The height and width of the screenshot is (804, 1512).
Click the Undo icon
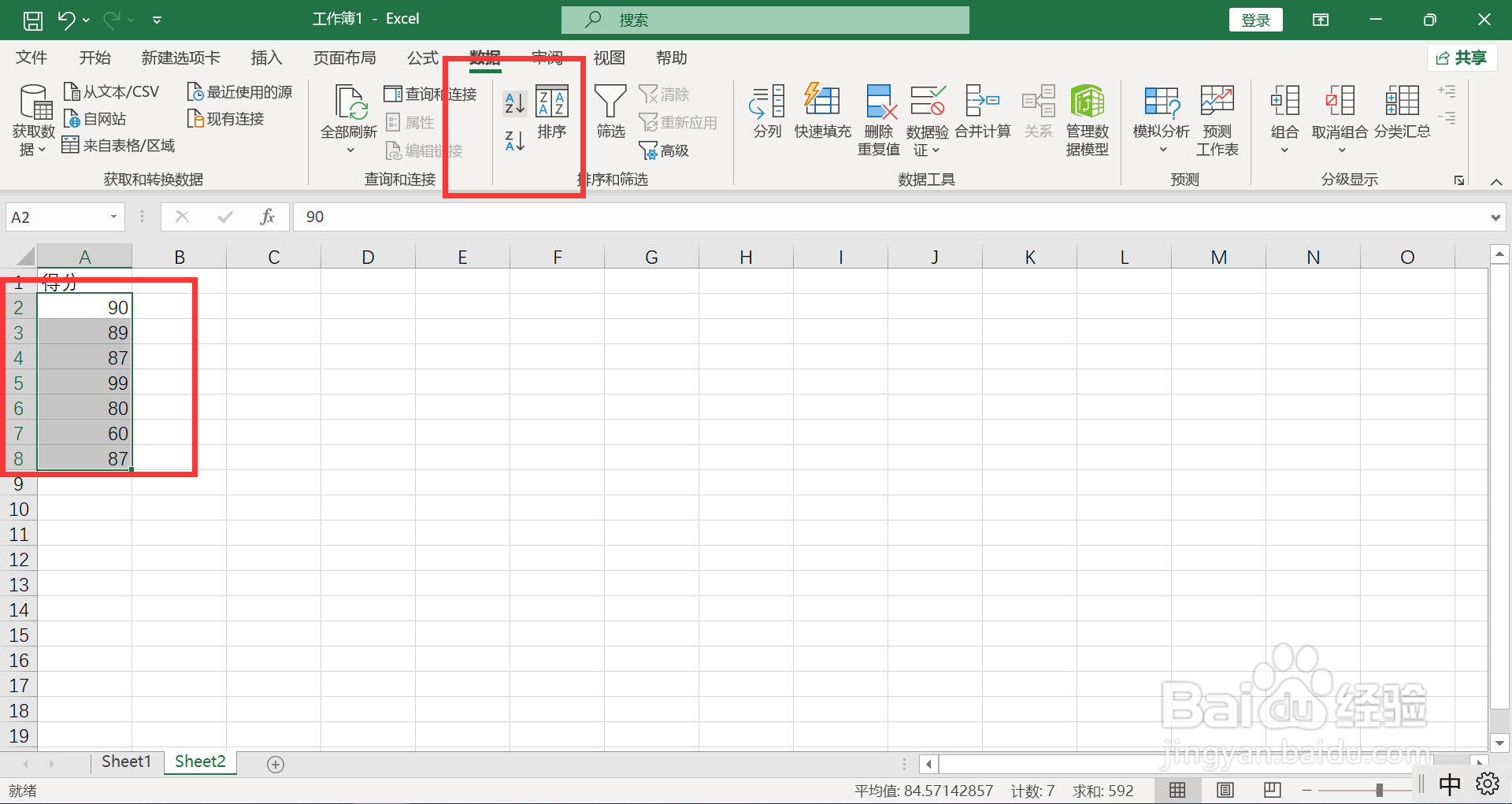pos(67,20)
